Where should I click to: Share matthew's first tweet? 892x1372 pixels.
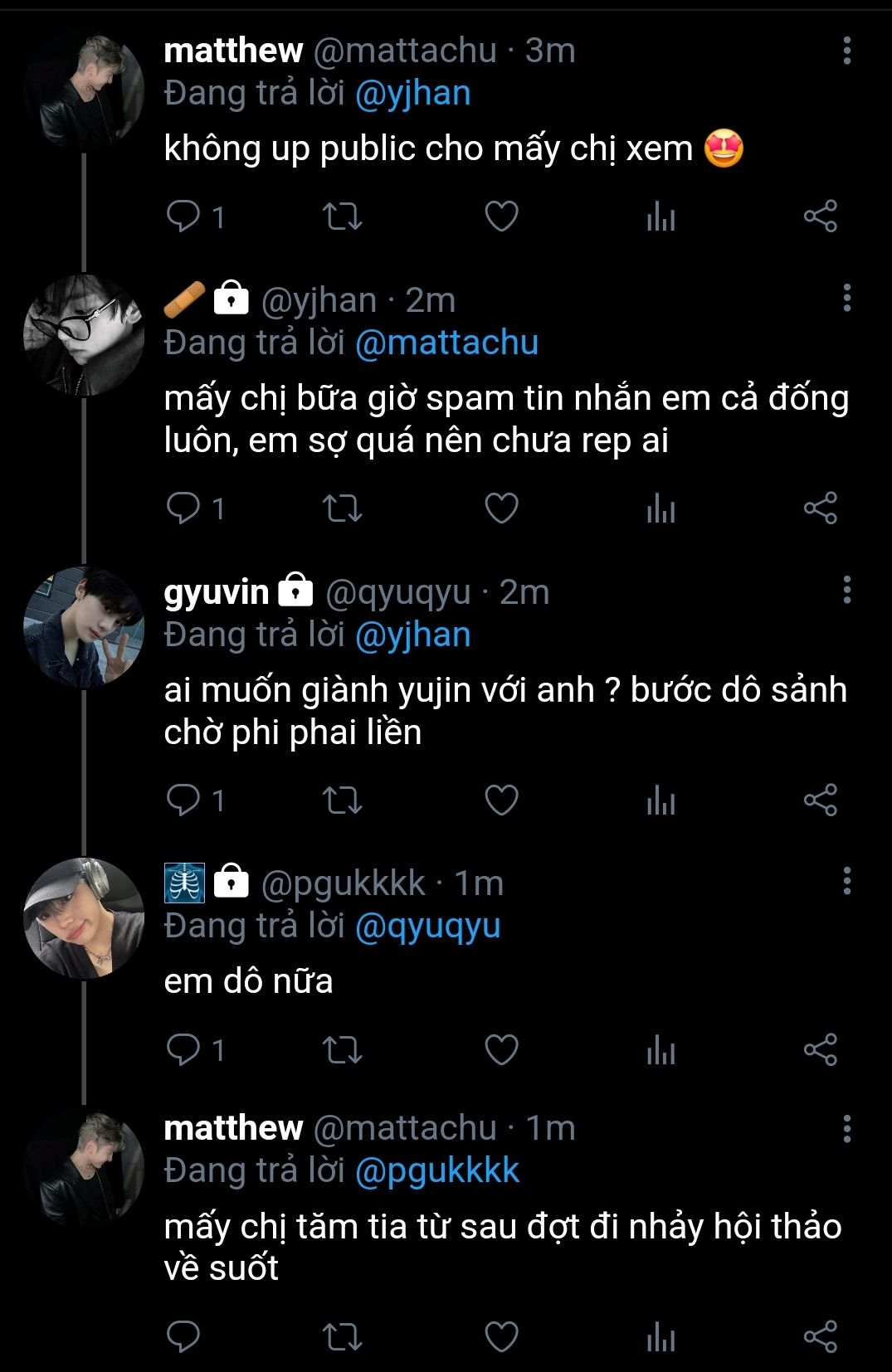coord(820,217)
